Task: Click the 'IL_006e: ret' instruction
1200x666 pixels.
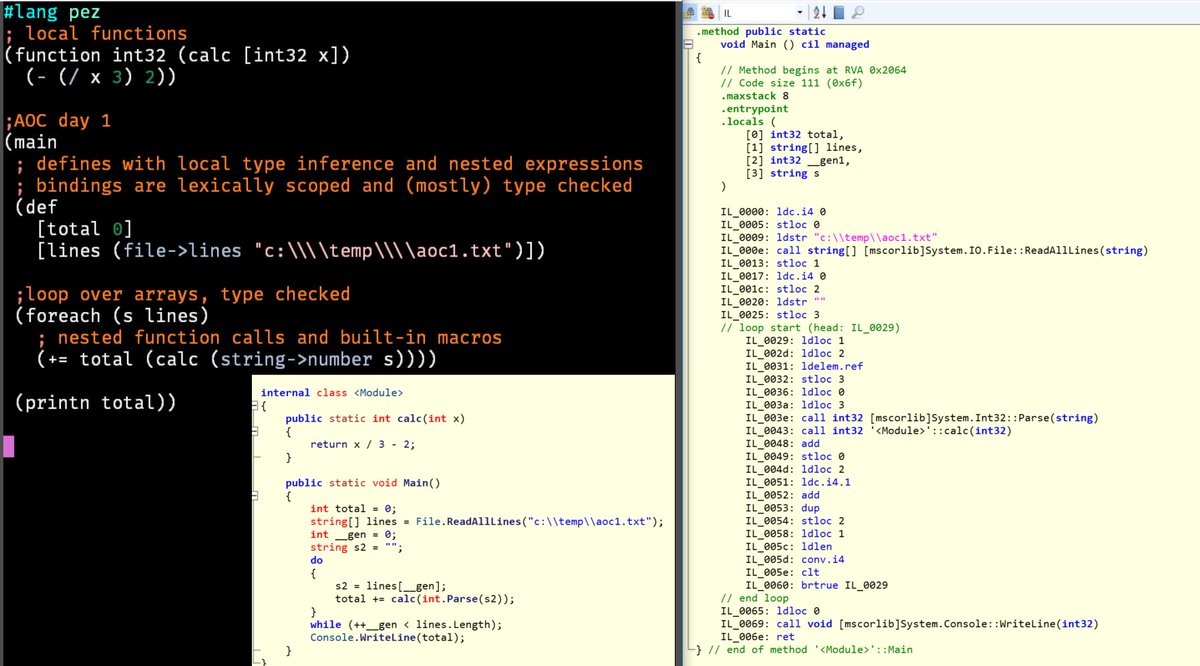Action: [758, 637]
